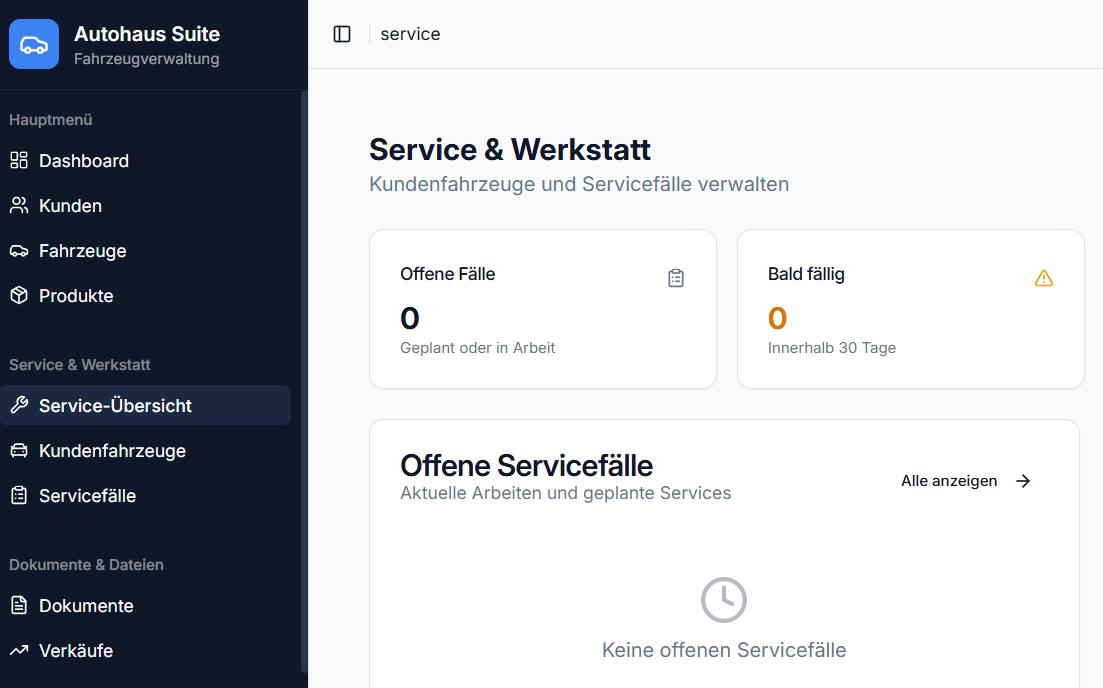Screen dimensions: 1103x688
Task: Toggle the sidebar with the panel icon
Action: coord(342,33)
